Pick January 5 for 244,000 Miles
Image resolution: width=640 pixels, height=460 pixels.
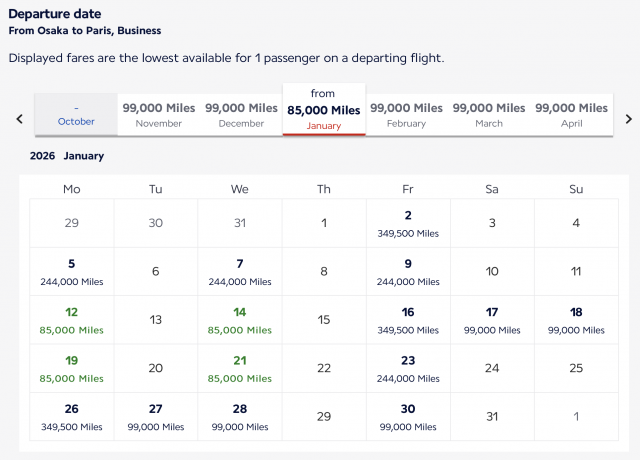(x=72, y=271)
